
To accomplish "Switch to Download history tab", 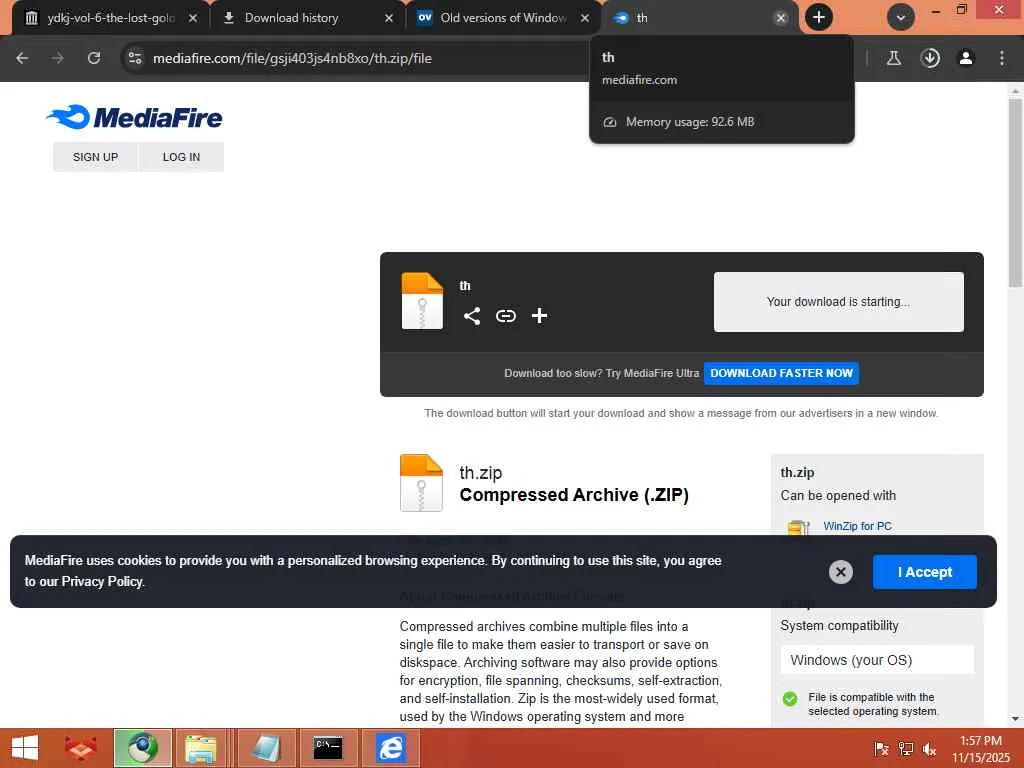I will point(291,18).
